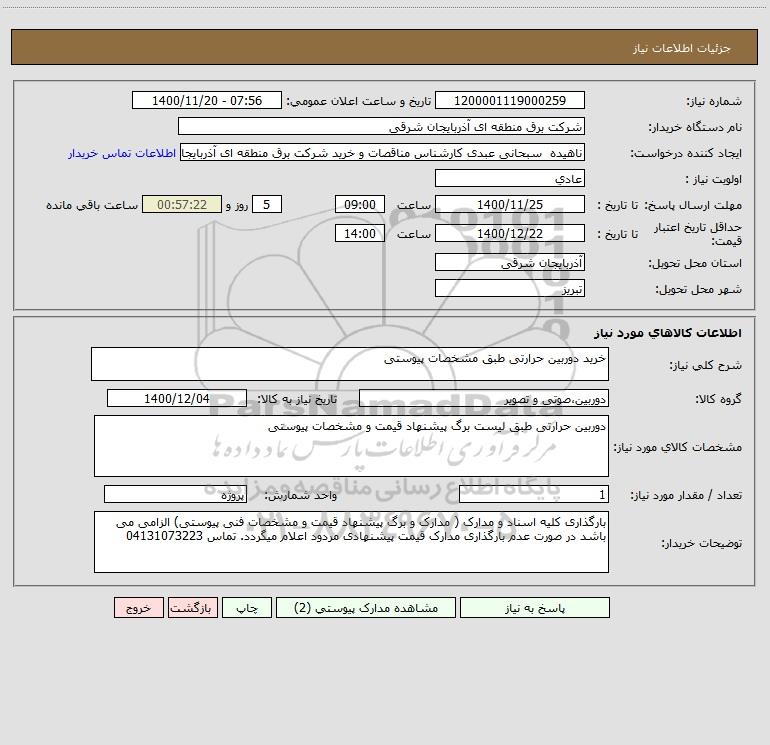The height and width of the screenshot is (745, 770).
Task: Click delivery province field آذربایجان شرقی
Action: click(x=510, y=262)
